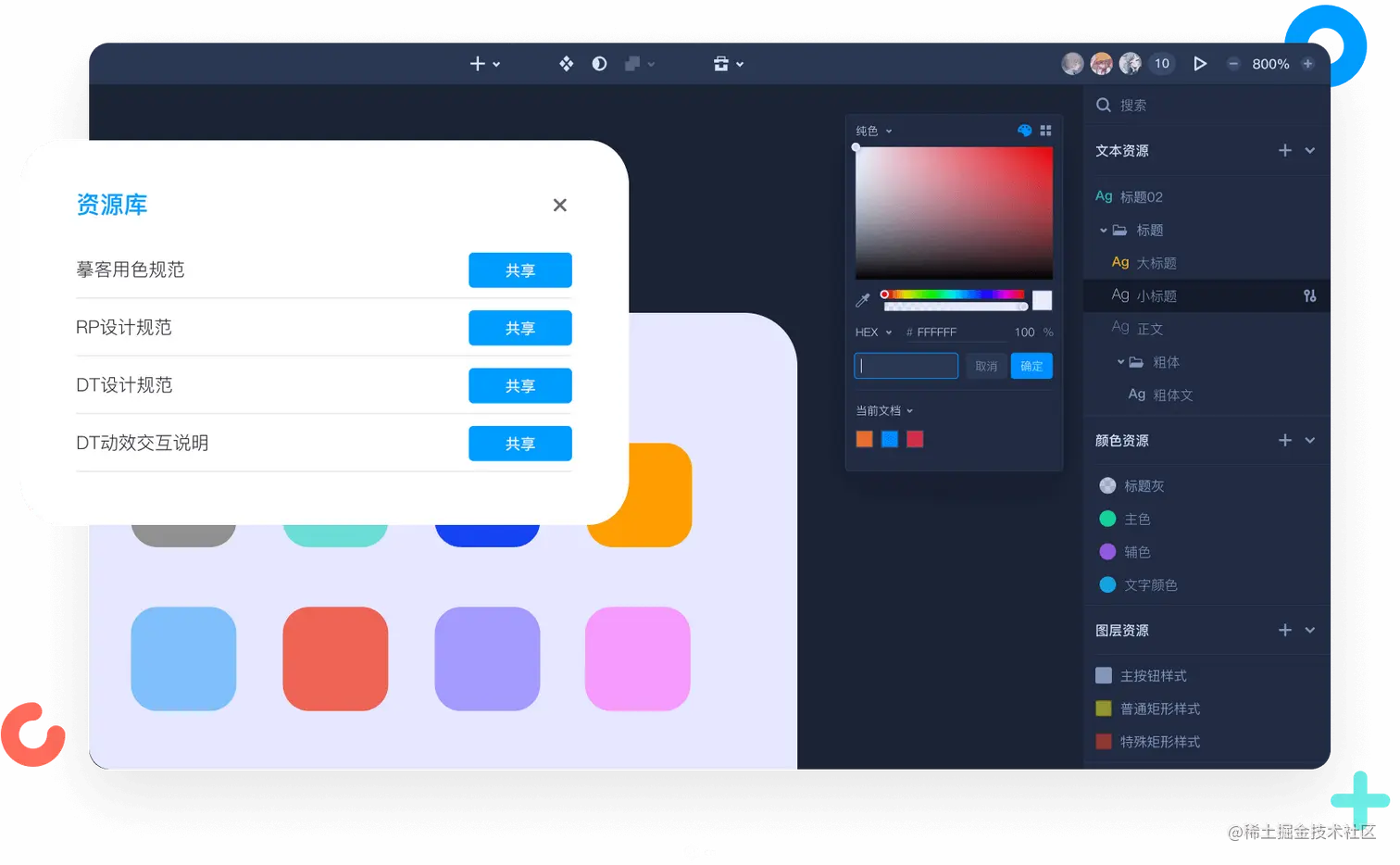
Task: Click the play preview button
Action: coord(1200,64)
